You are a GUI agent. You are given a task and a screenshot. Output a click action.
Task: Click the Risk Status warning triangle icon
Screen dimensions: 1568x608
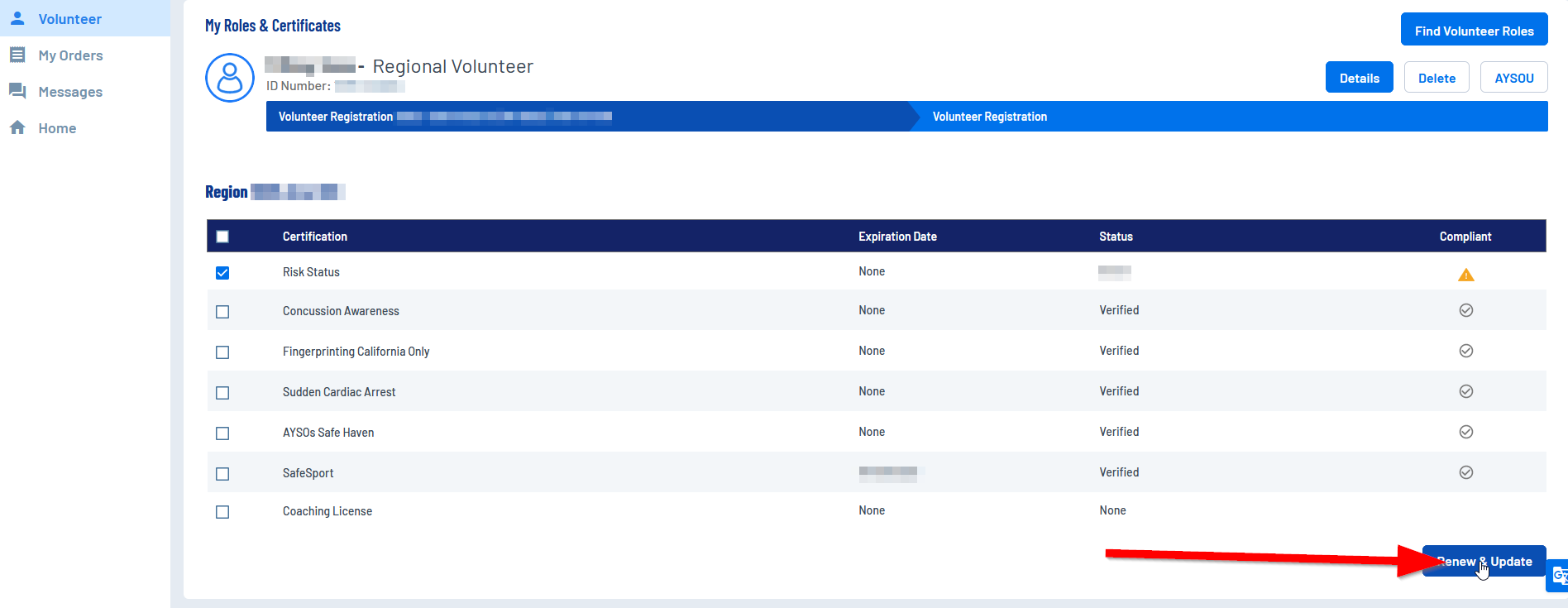tap(1465, 275)
